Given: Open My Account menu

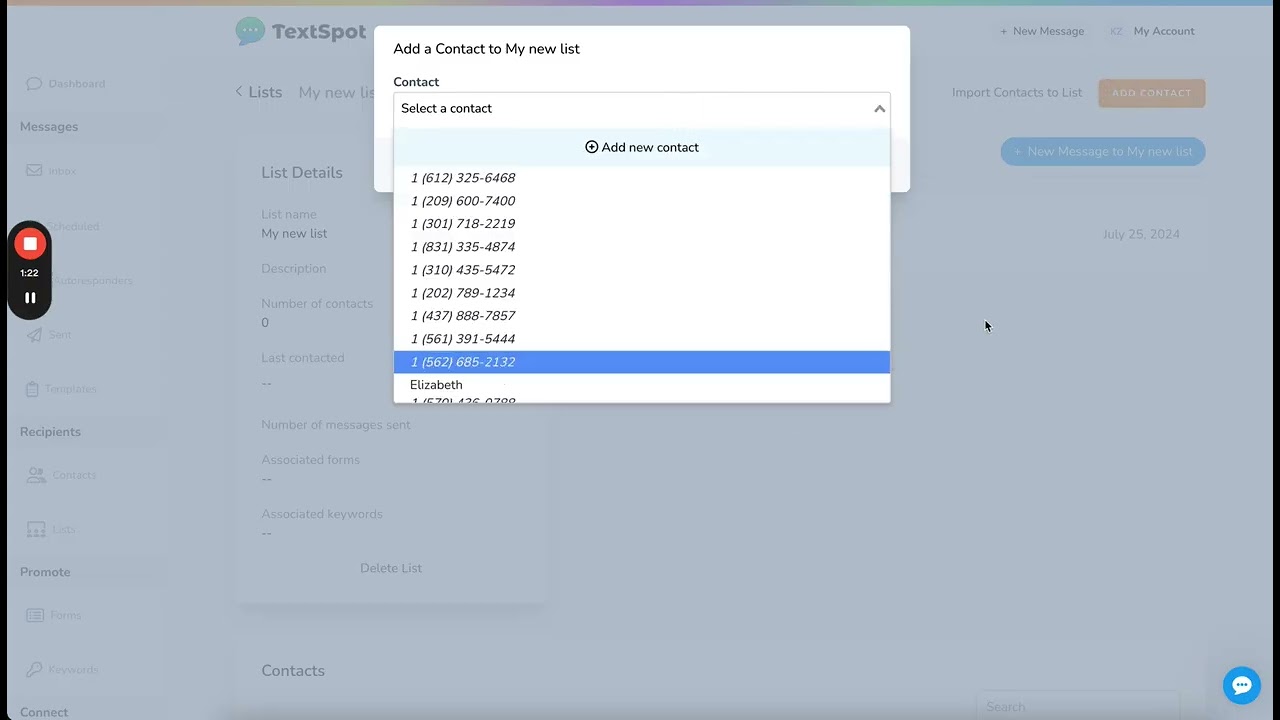Looking at the screenshot, I should coord(1152,32).
